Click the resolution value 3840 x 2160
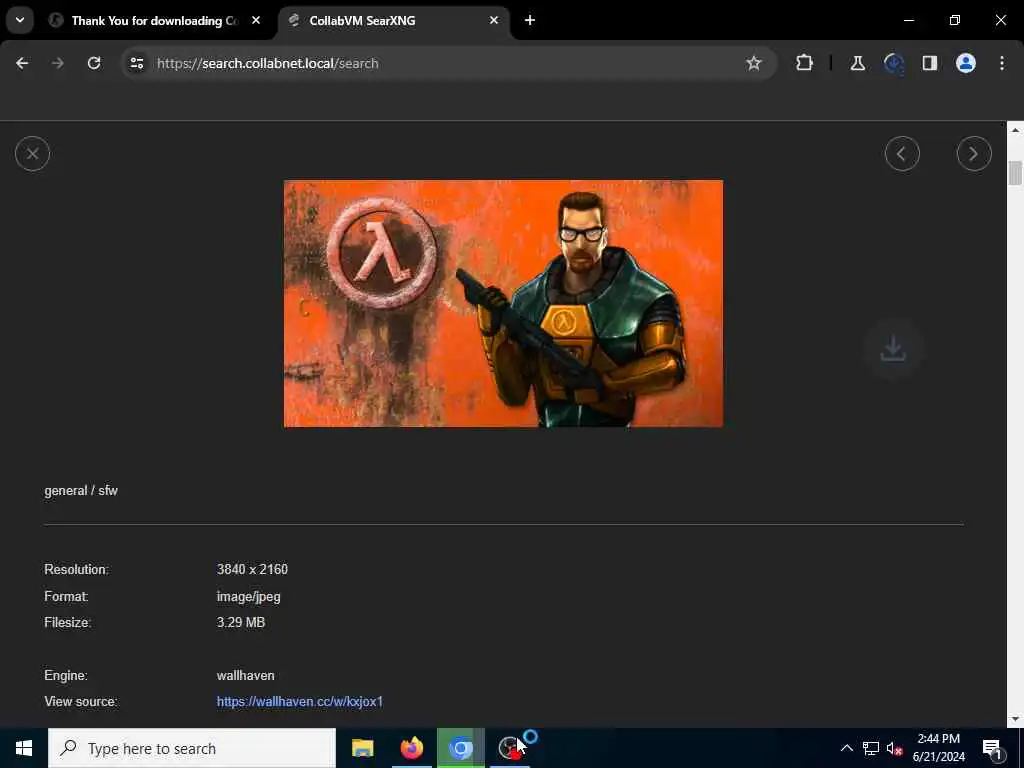Screen dimensions: 1024x768 252,569
